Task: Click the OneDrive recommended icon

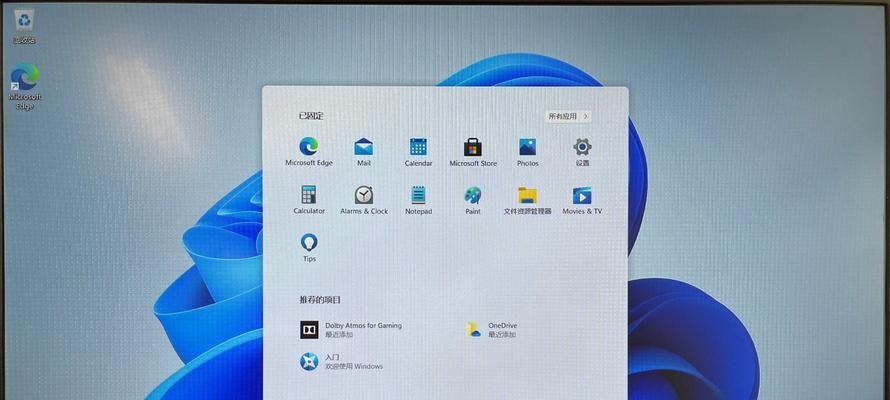Action: tap(473, 329)
